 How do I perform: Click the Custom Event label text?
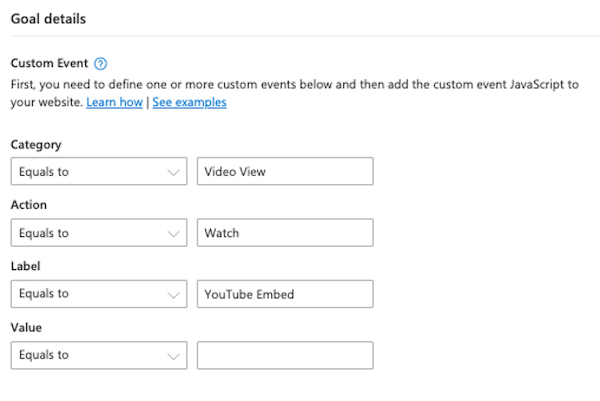tap(48, 63)
